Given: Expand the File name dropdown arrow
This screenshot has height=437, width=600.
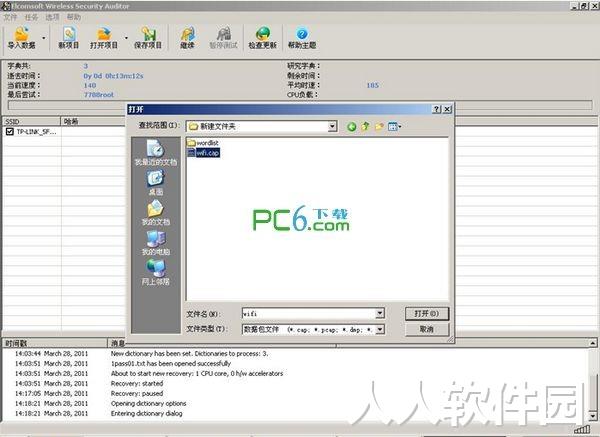Looking at the screenshot, I should [380, 314].
